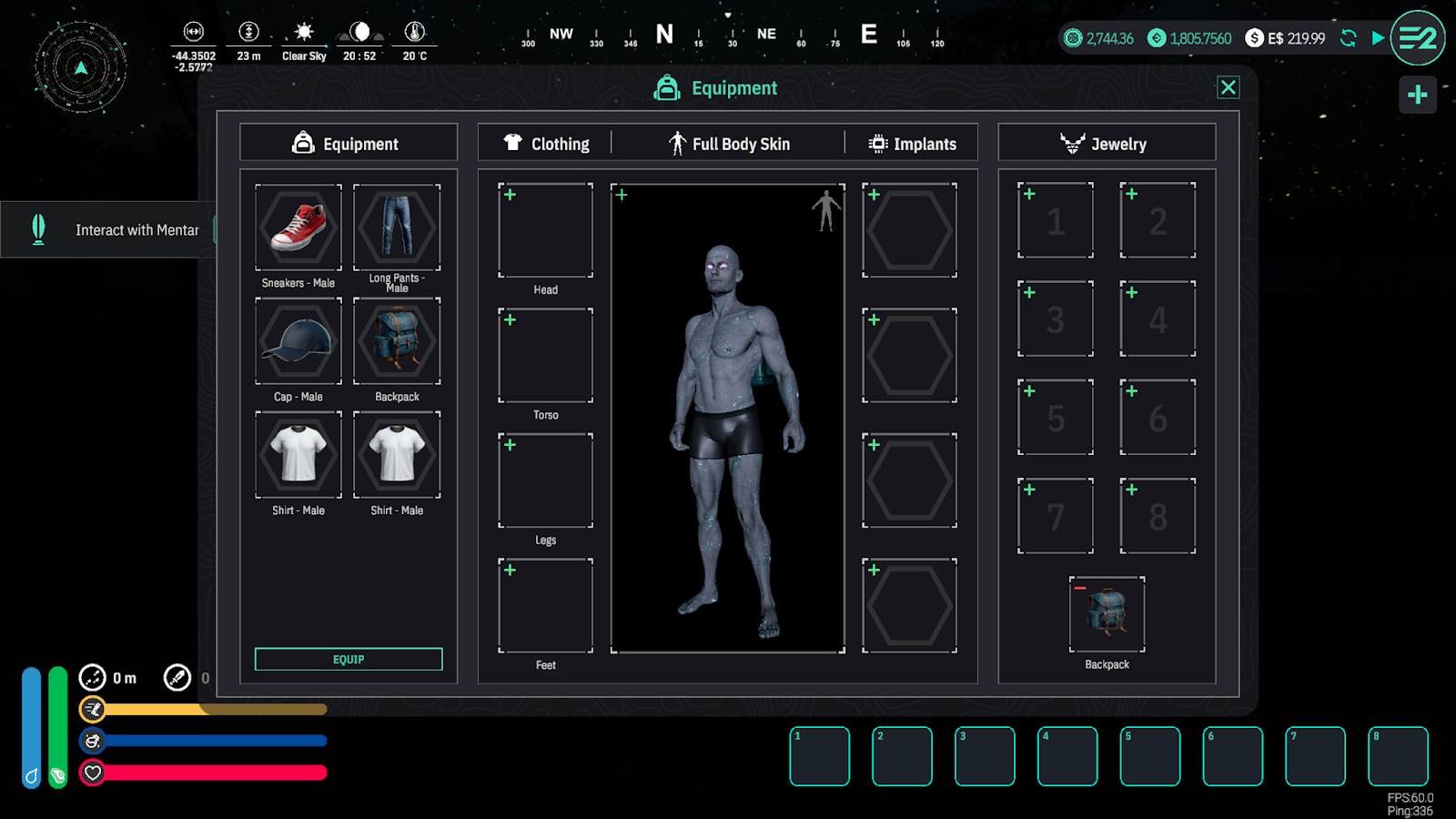Switch to the Clothing tab
This screenshot has width=1456, height=819.
[547, 144]
